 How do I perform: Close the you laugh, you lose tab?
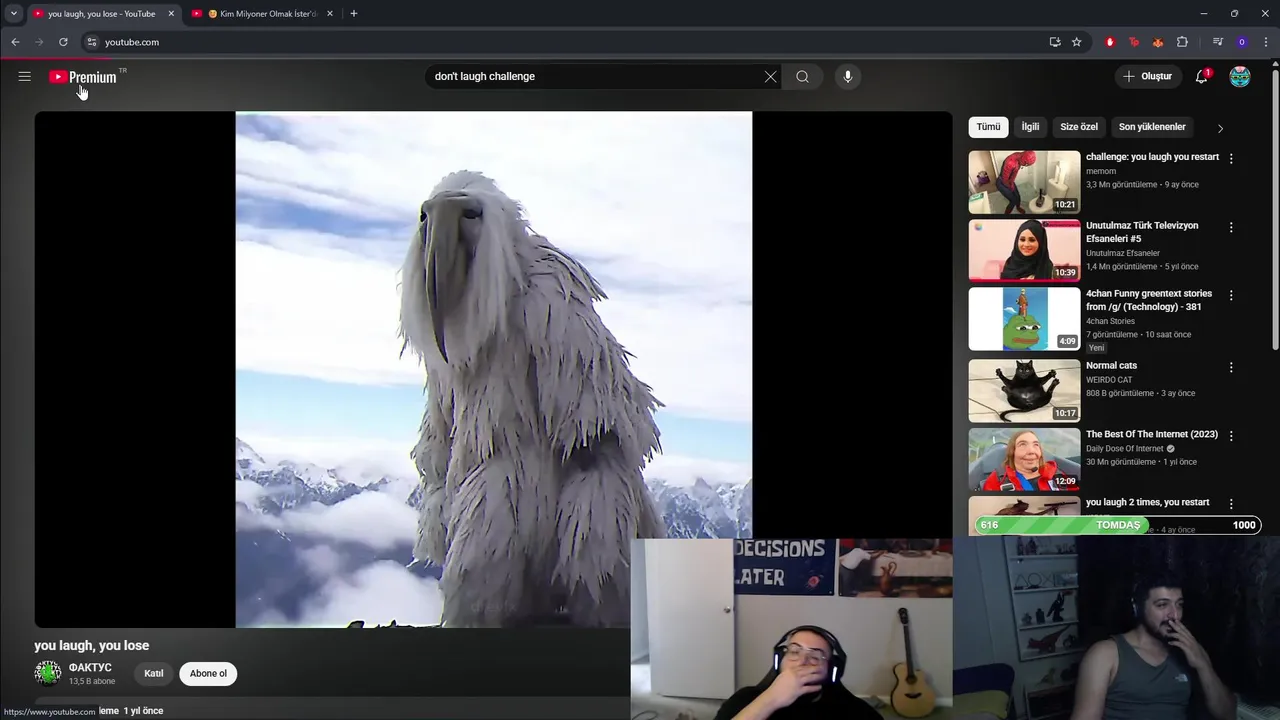[171, 14]
